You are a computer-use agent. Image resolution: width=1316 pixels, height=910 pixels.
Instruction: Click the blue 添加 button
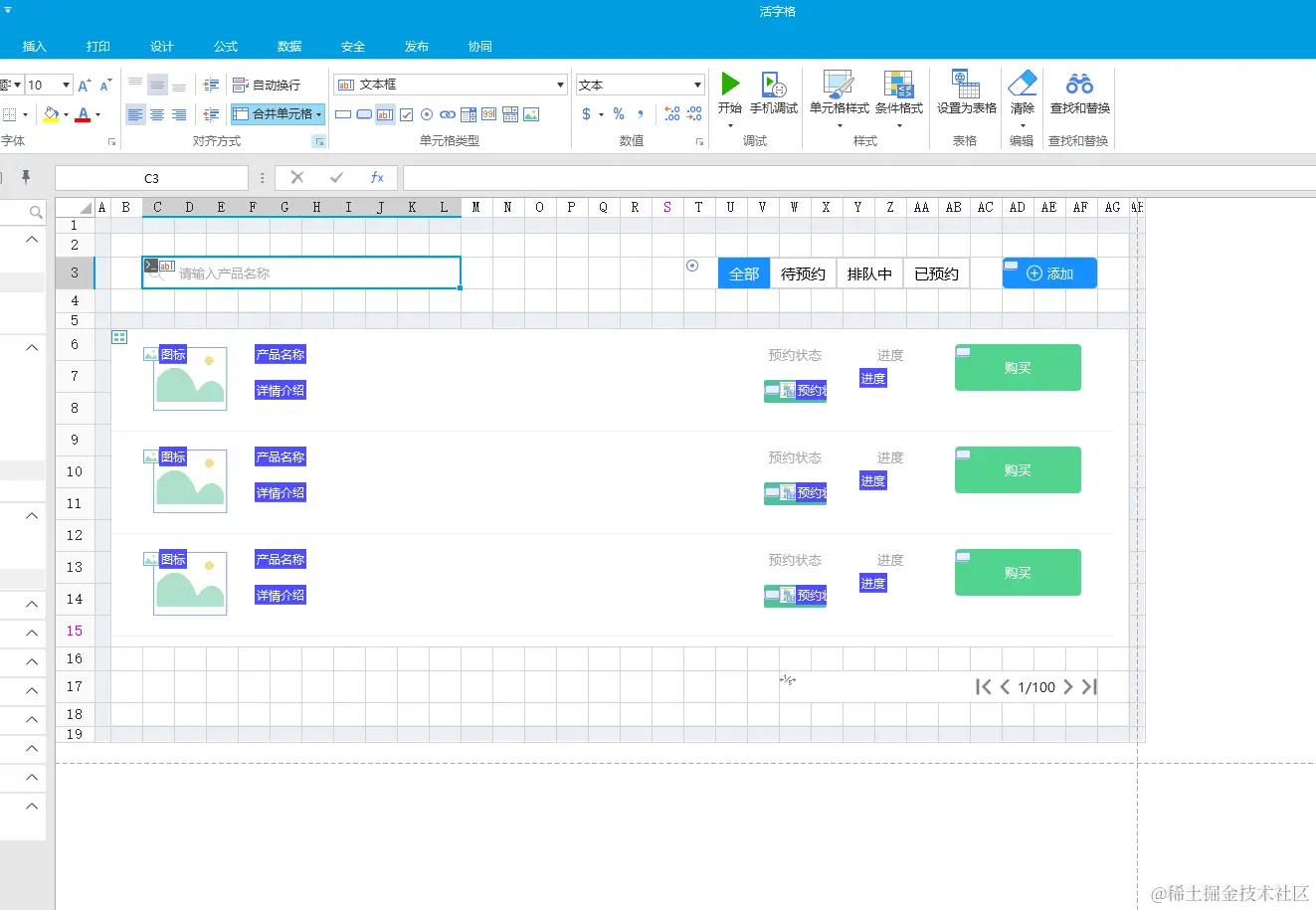click(x=1049, y=273)
